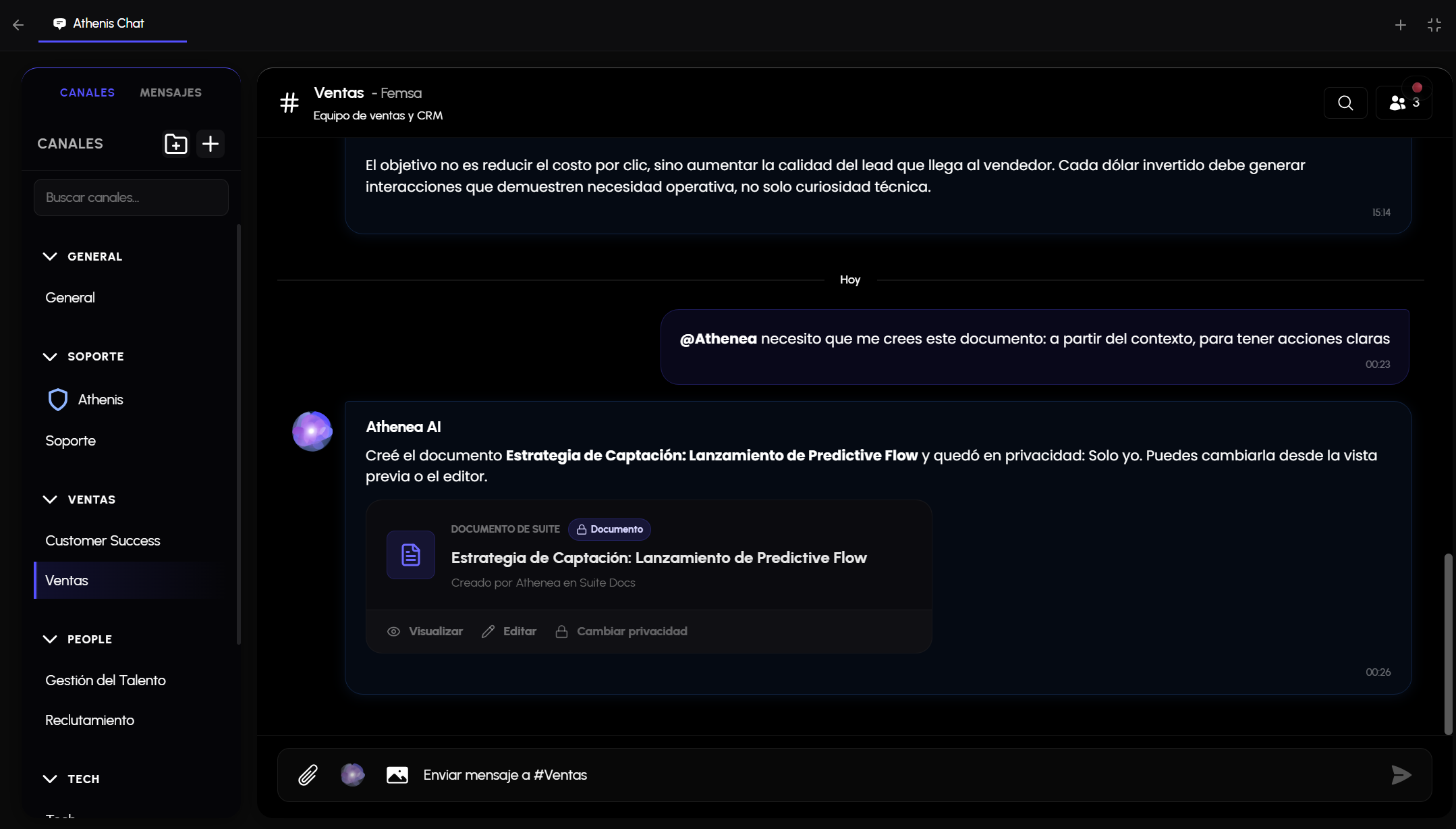
Task: Click the 00:23 message timestamp
Action: [1378, 365]
